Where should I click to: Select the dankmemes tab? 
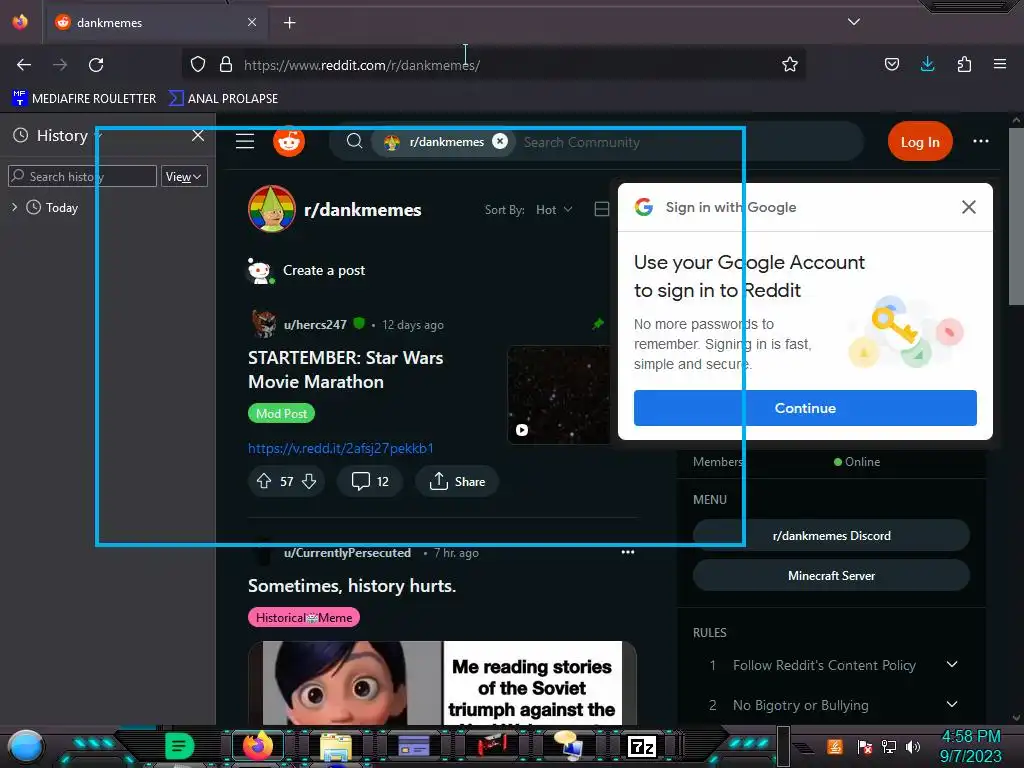[155, 23]
